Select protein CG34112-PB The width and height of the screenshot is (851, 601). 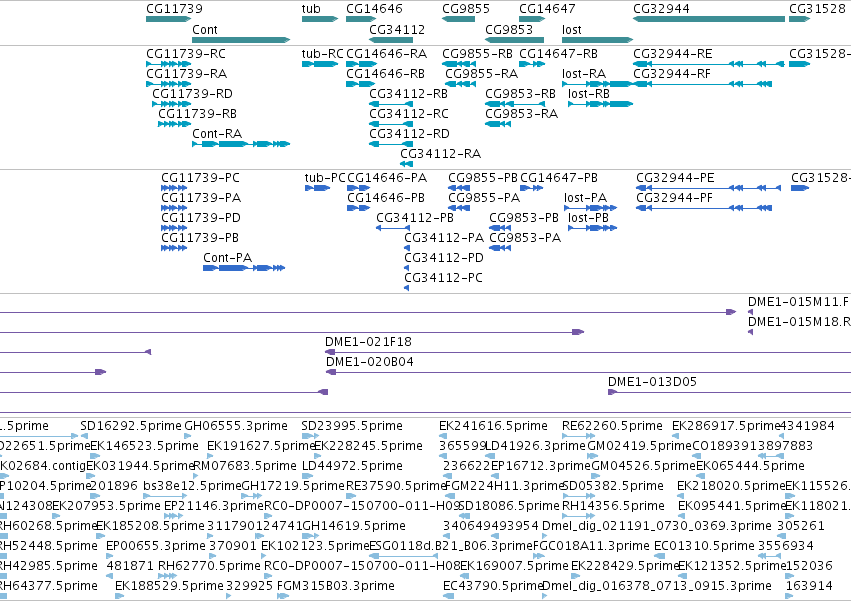[x=393, y=228]
